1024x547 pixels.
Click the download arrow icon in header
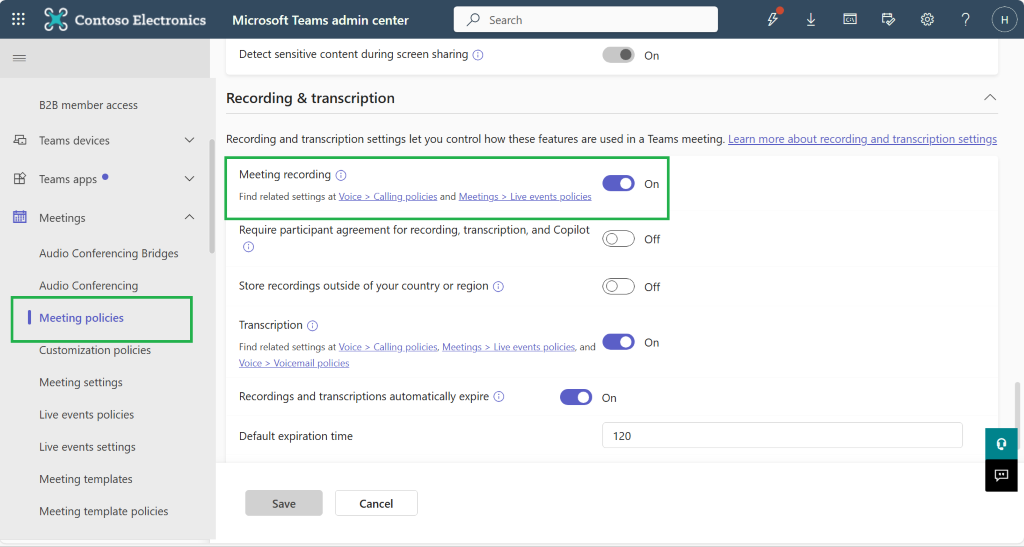[810, 20]
